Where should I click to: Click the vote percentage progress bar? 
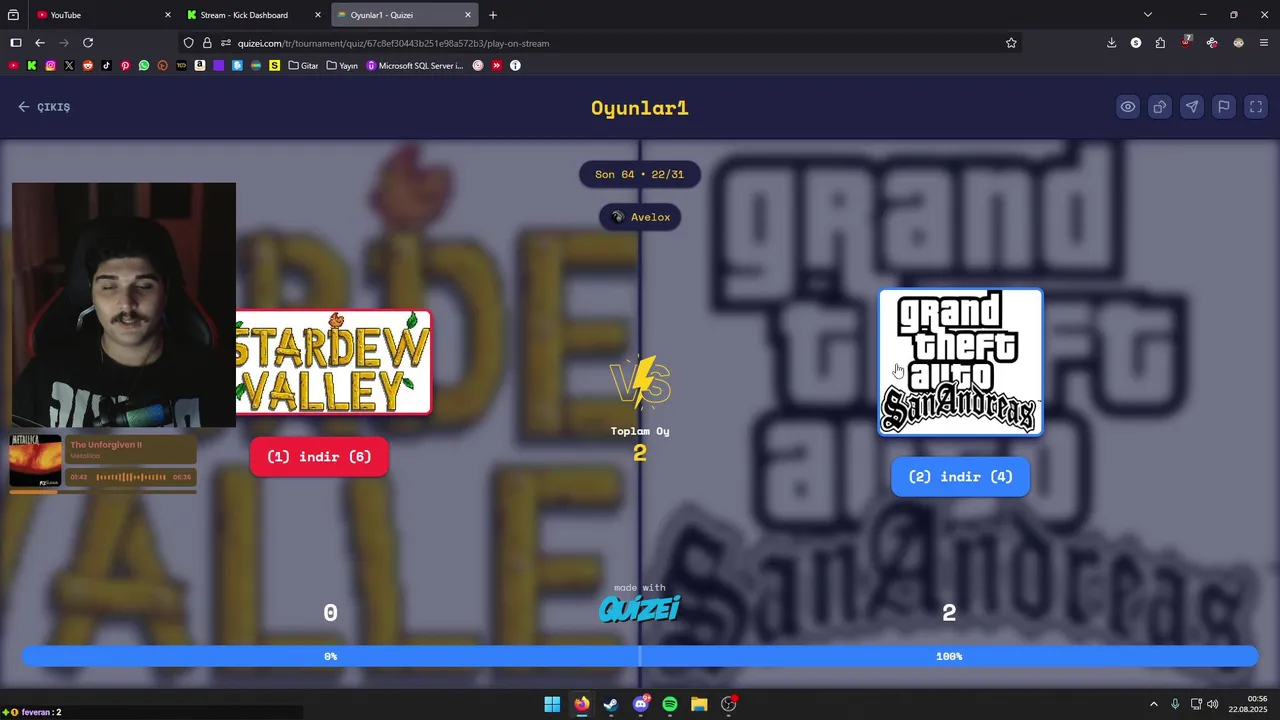tap(640, 656)
